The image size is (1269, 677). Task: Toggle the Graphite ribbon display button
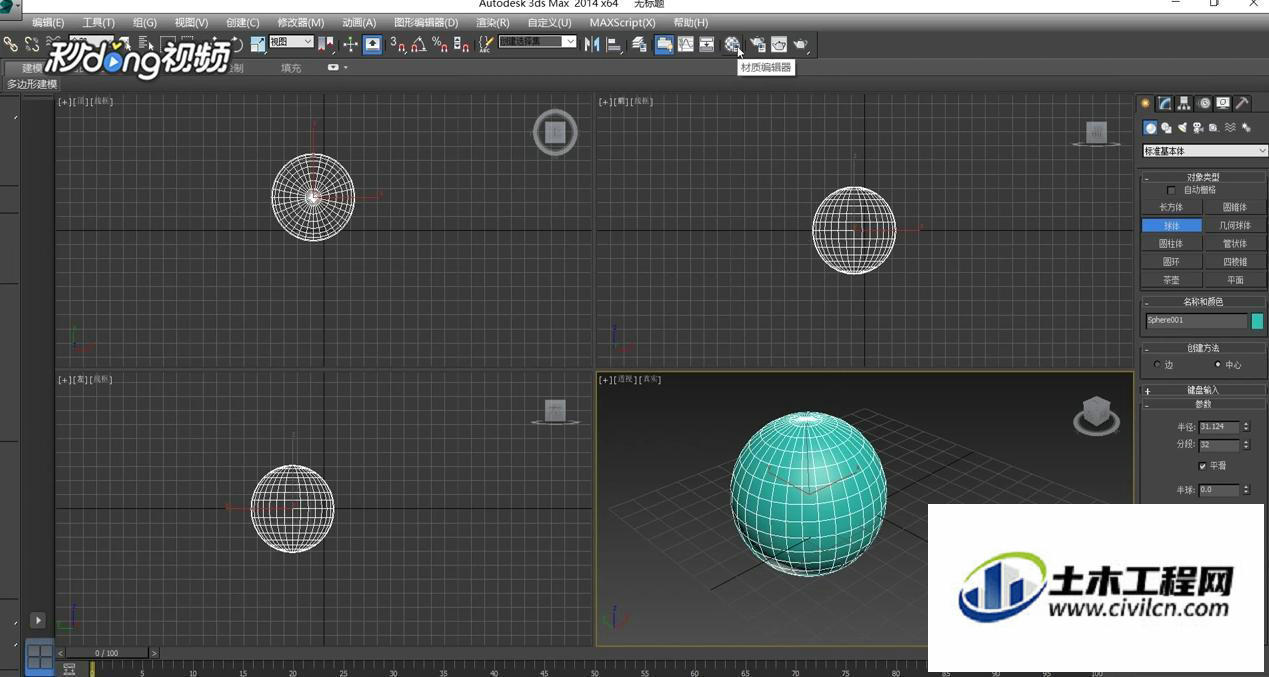click(x=663, y=44)
